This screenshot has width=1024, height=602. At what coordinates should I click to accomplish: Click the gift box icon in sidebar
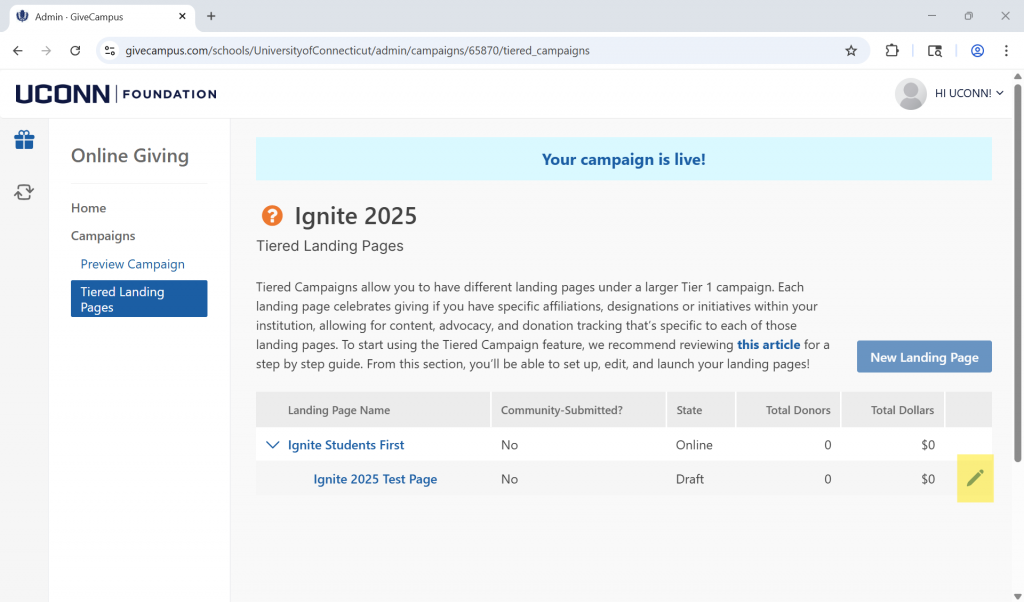pos(24,140)
